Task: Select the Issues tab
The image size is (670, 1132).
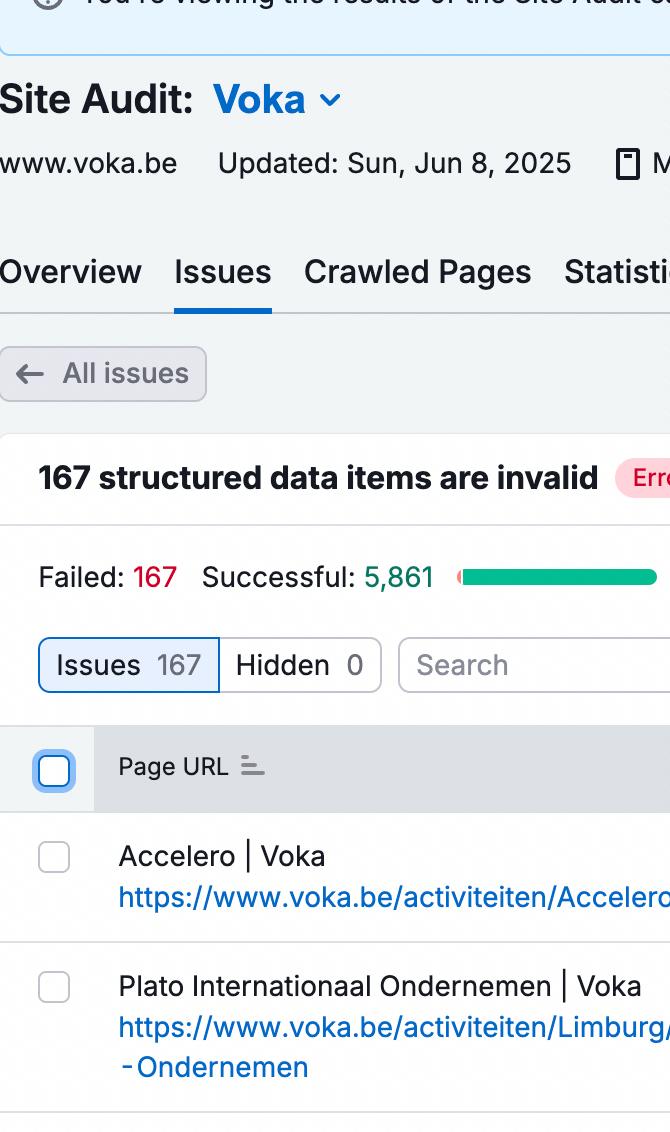Action: (x=222, y=272)
